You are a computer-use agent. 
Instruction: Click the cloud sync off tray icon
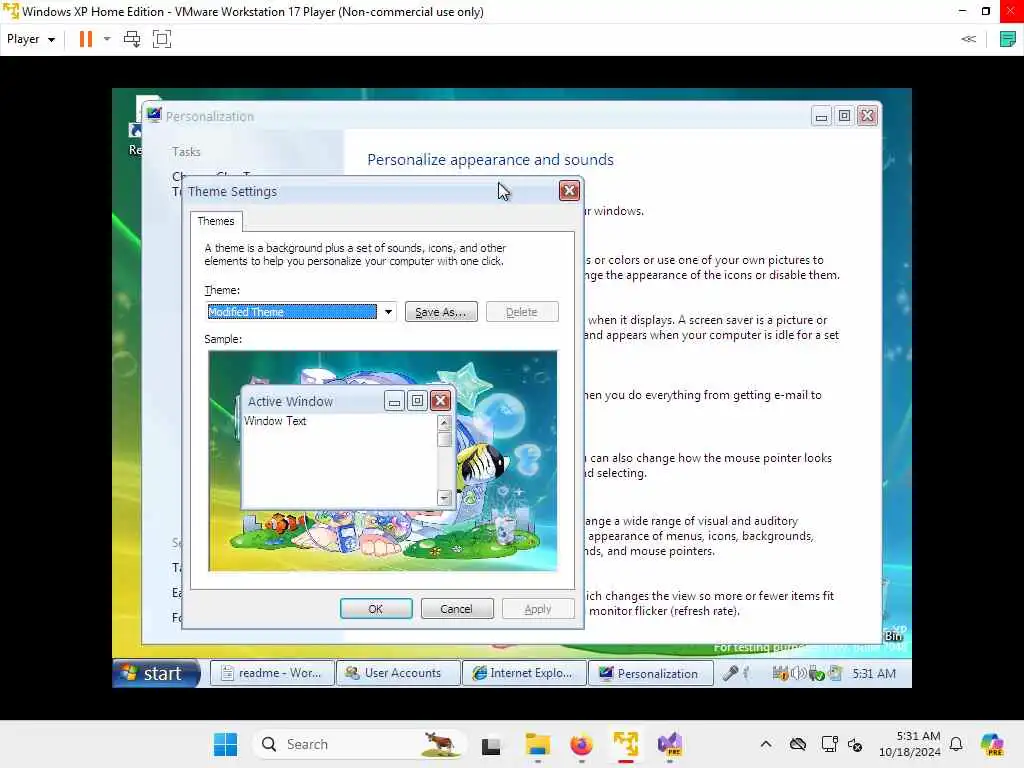(x=797, y=744)
